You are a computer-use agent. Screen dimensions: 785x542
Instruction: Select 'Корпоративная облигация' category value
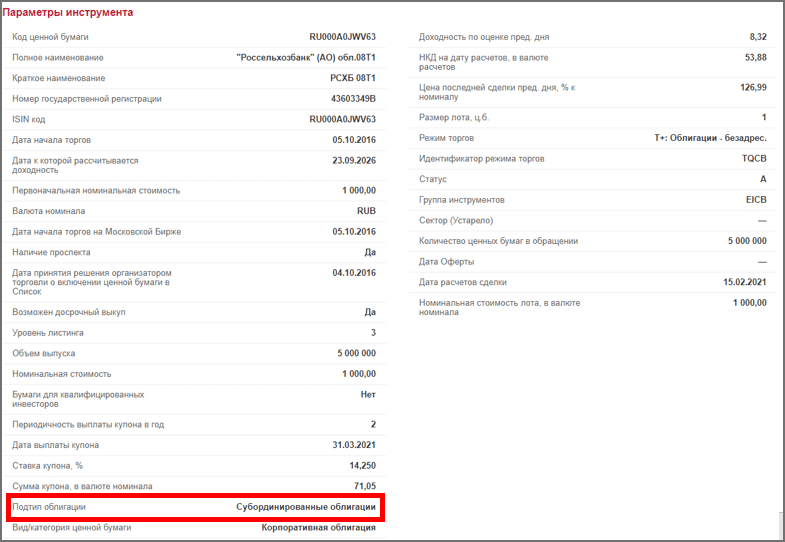(x=318, y=527)
